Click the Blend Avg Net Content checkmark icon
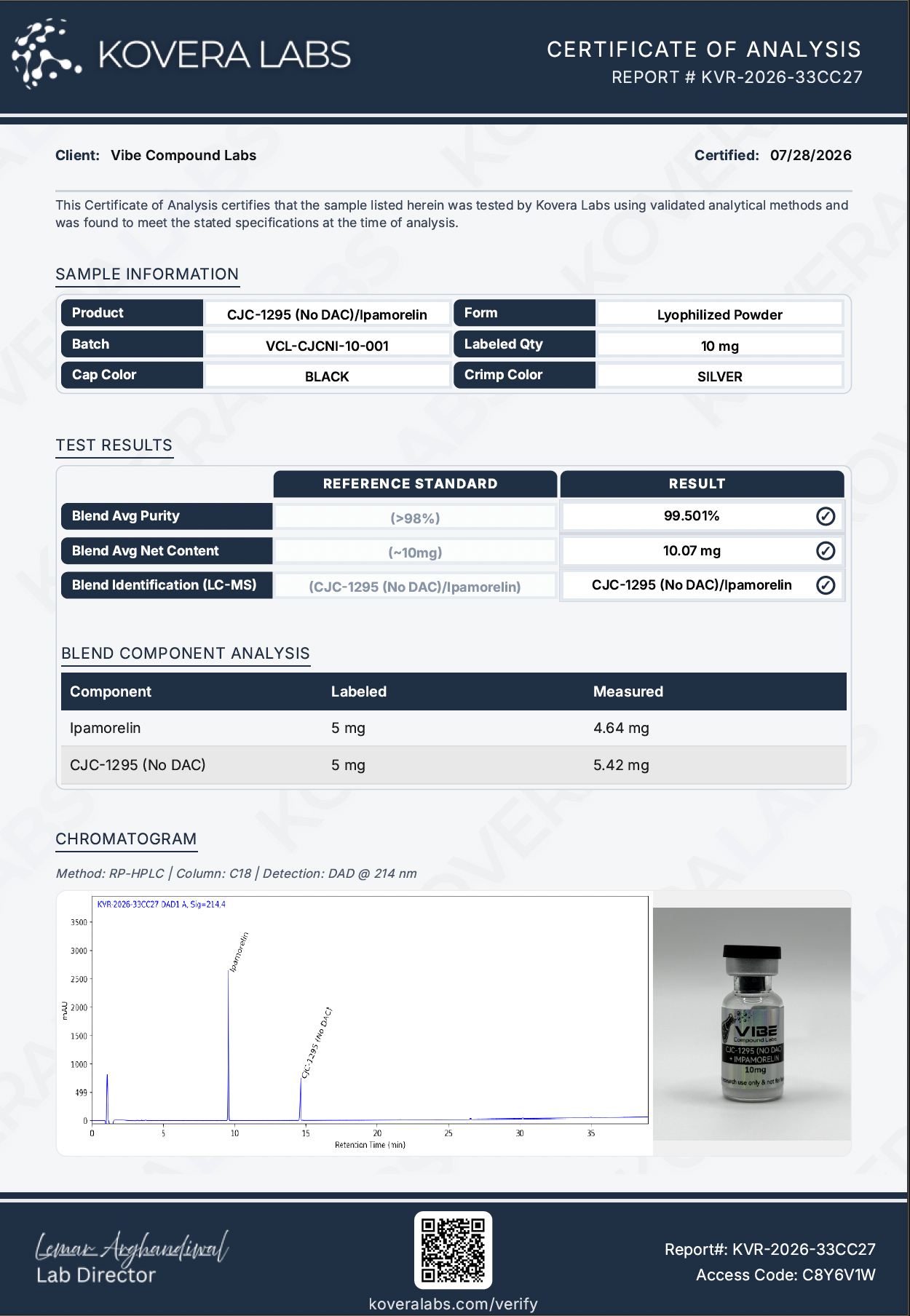Image resolution: width=910 pixels, height=1316 pixels. [x=826, y=550]
